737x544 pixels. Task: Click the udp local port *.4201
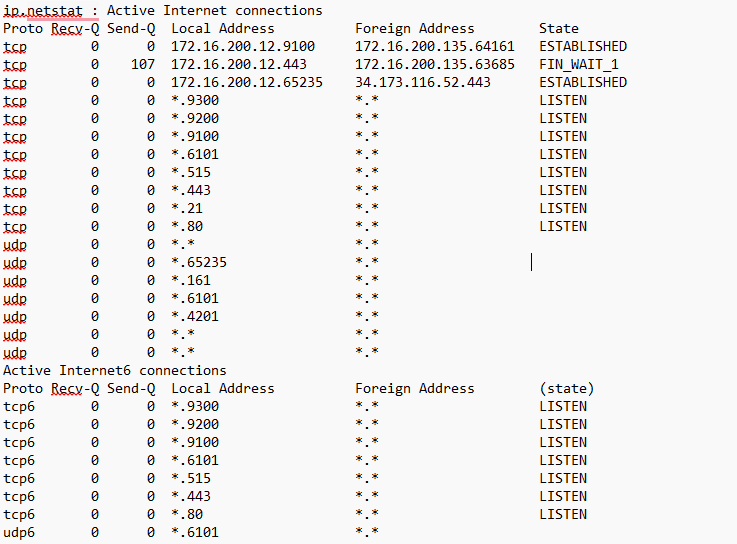coord(195,316)
